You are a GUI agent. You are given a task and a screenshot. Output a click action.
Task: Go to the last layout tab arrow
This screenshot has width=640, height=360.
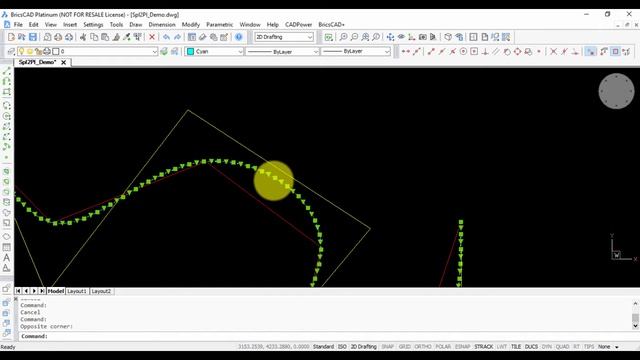point(42,291)
